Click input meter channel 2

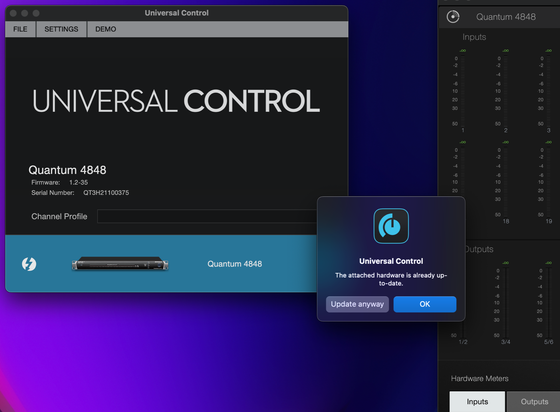coord(506,91)
